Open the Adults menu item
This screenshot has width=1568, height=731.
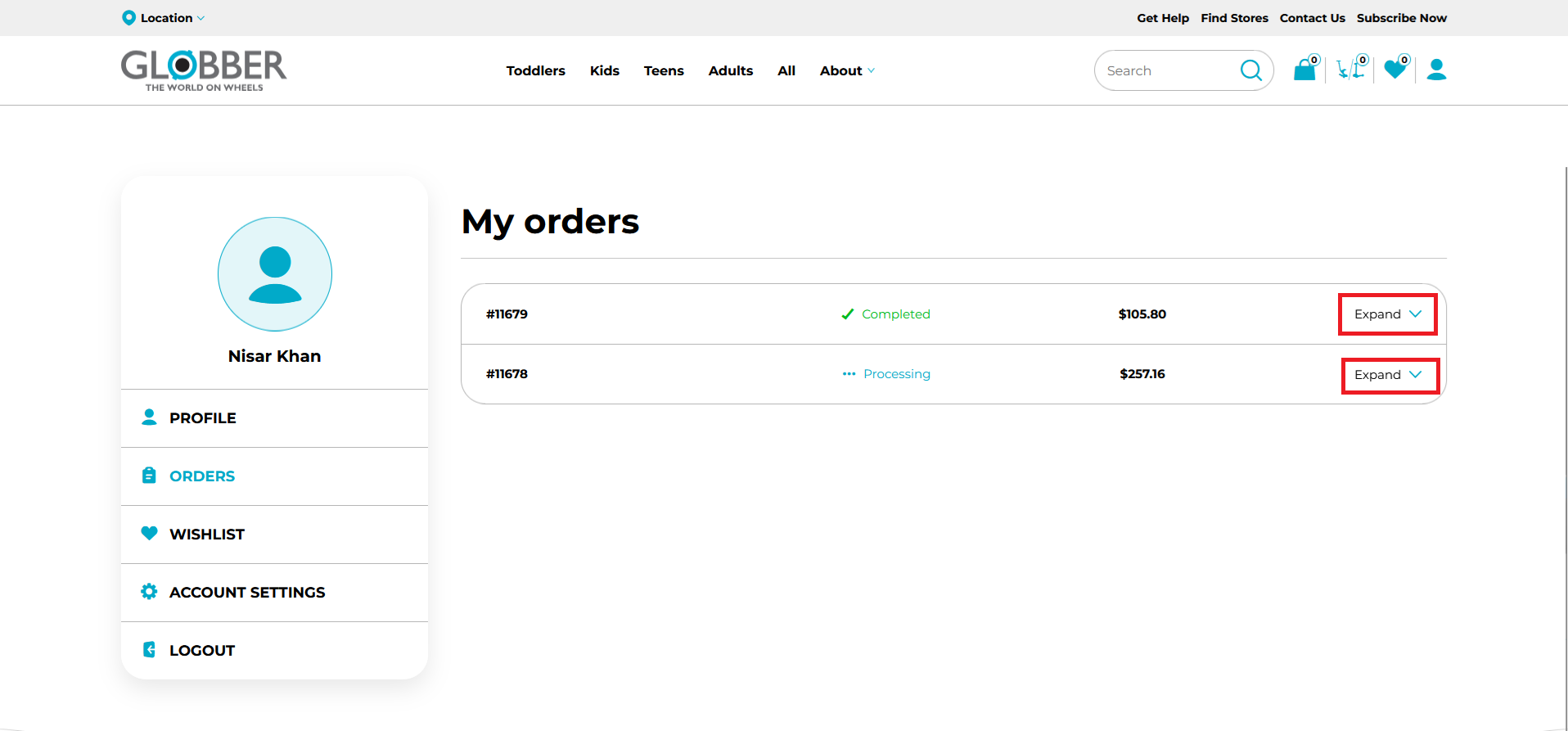[x=730, y=70]
